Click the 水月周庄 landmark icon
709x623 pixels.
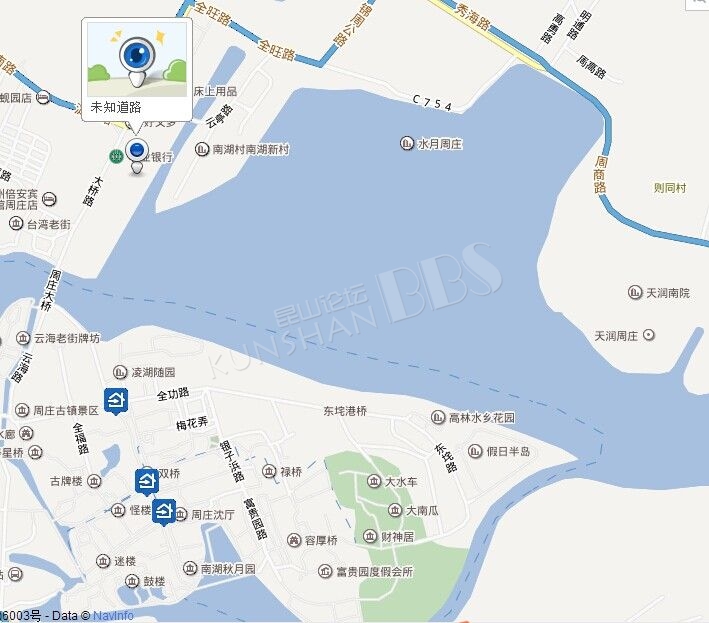coord(406,143)
